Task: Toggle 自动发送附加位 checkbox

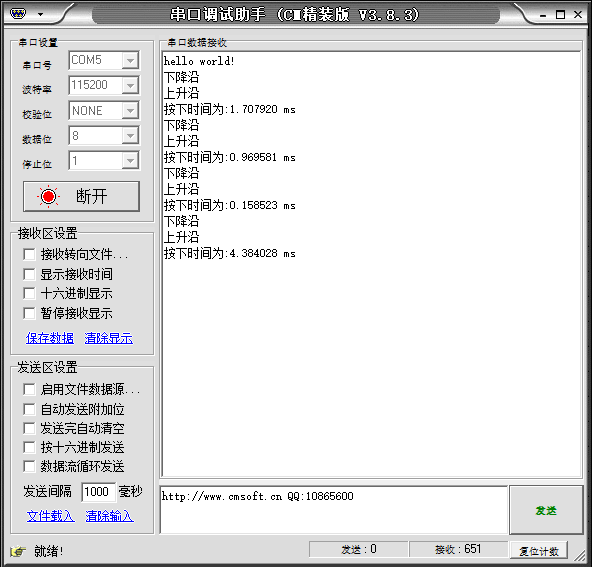Action: point(29,409)
